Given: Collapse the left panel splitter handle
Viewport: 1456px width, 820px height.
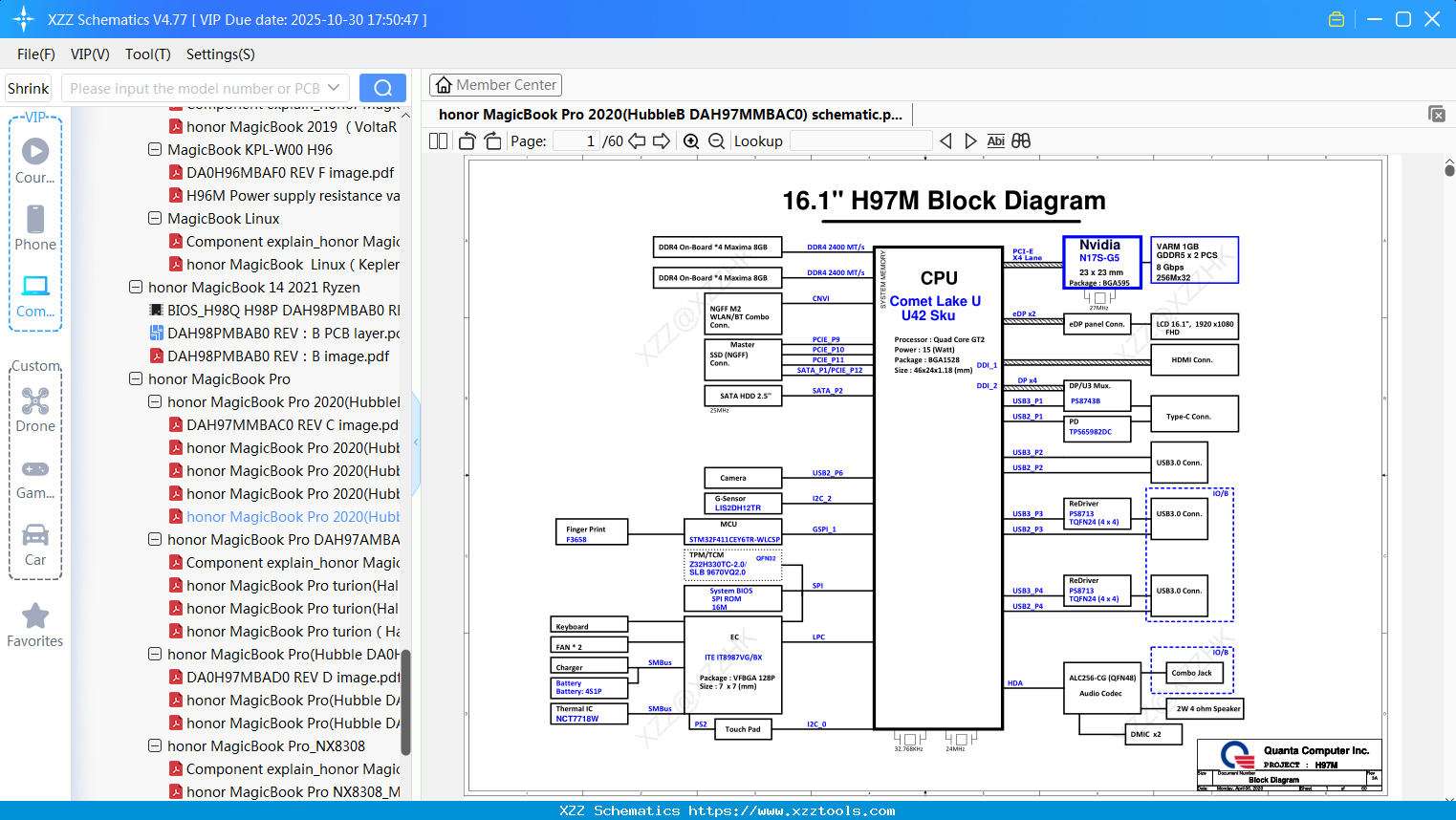Looking at the screenshot, I should (416, 442).
